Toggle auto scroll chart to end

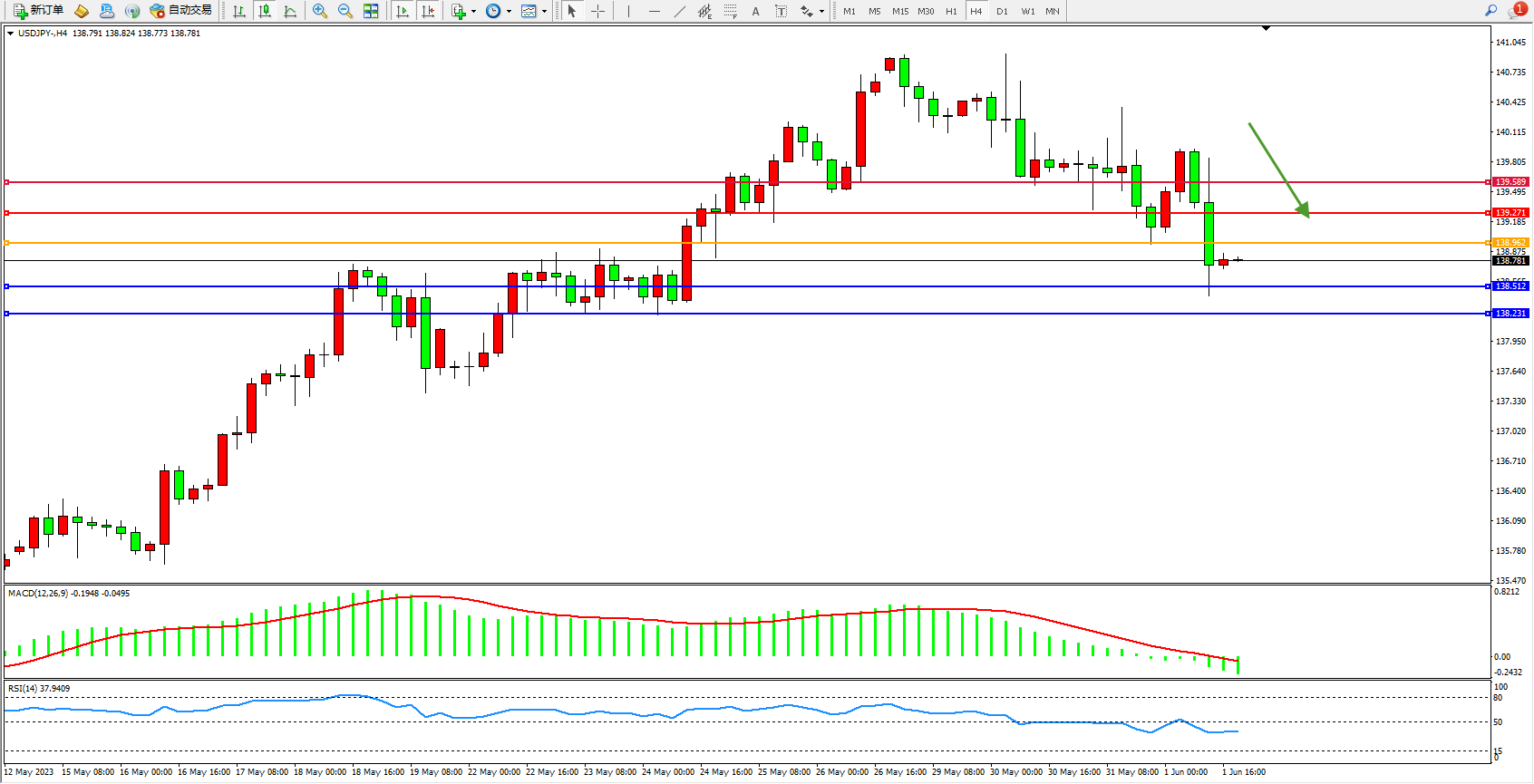click(x=403, y=11)
